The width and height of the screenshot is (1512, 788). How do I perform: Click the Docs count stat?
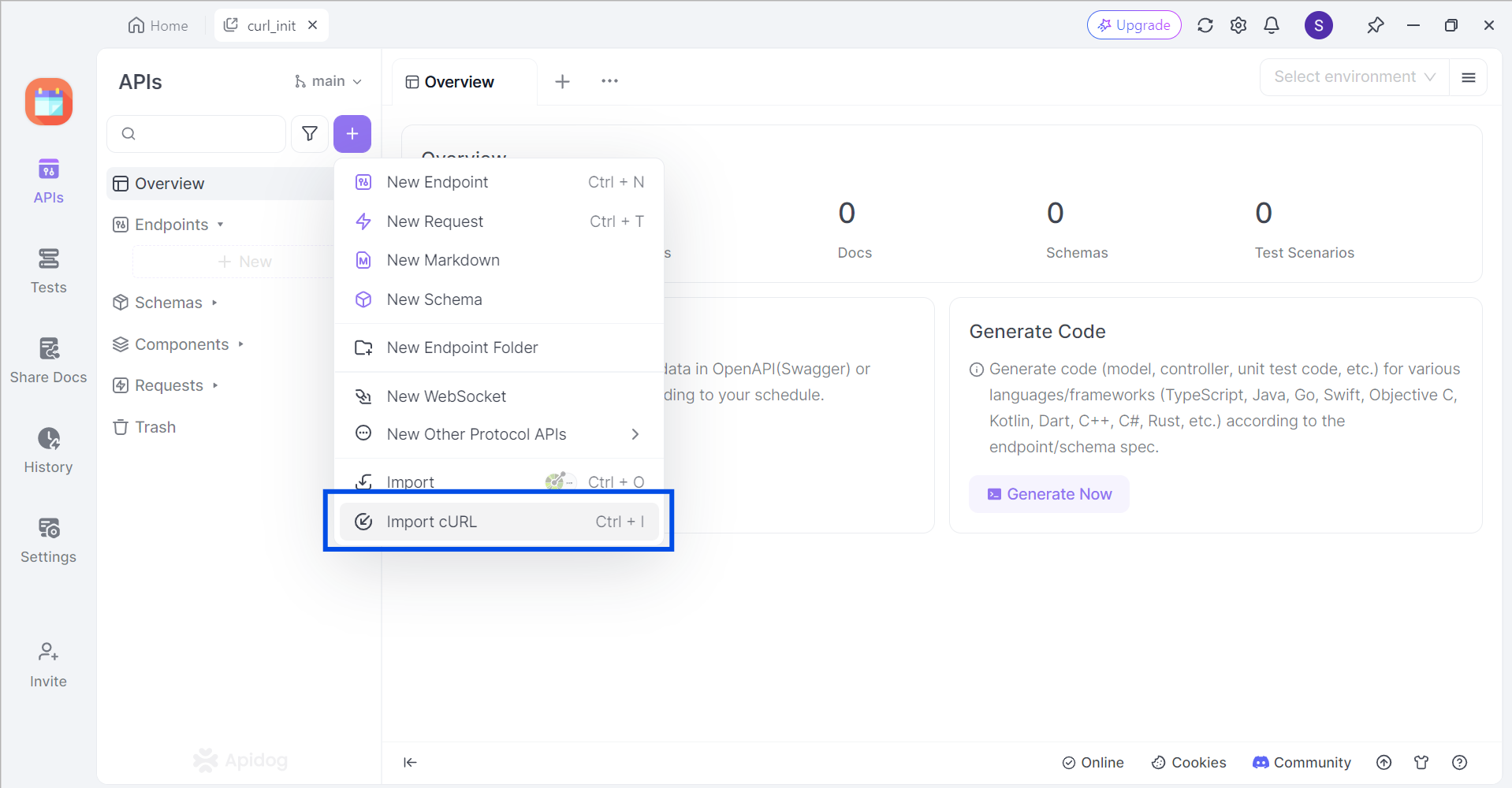click(x=855, y=229)
